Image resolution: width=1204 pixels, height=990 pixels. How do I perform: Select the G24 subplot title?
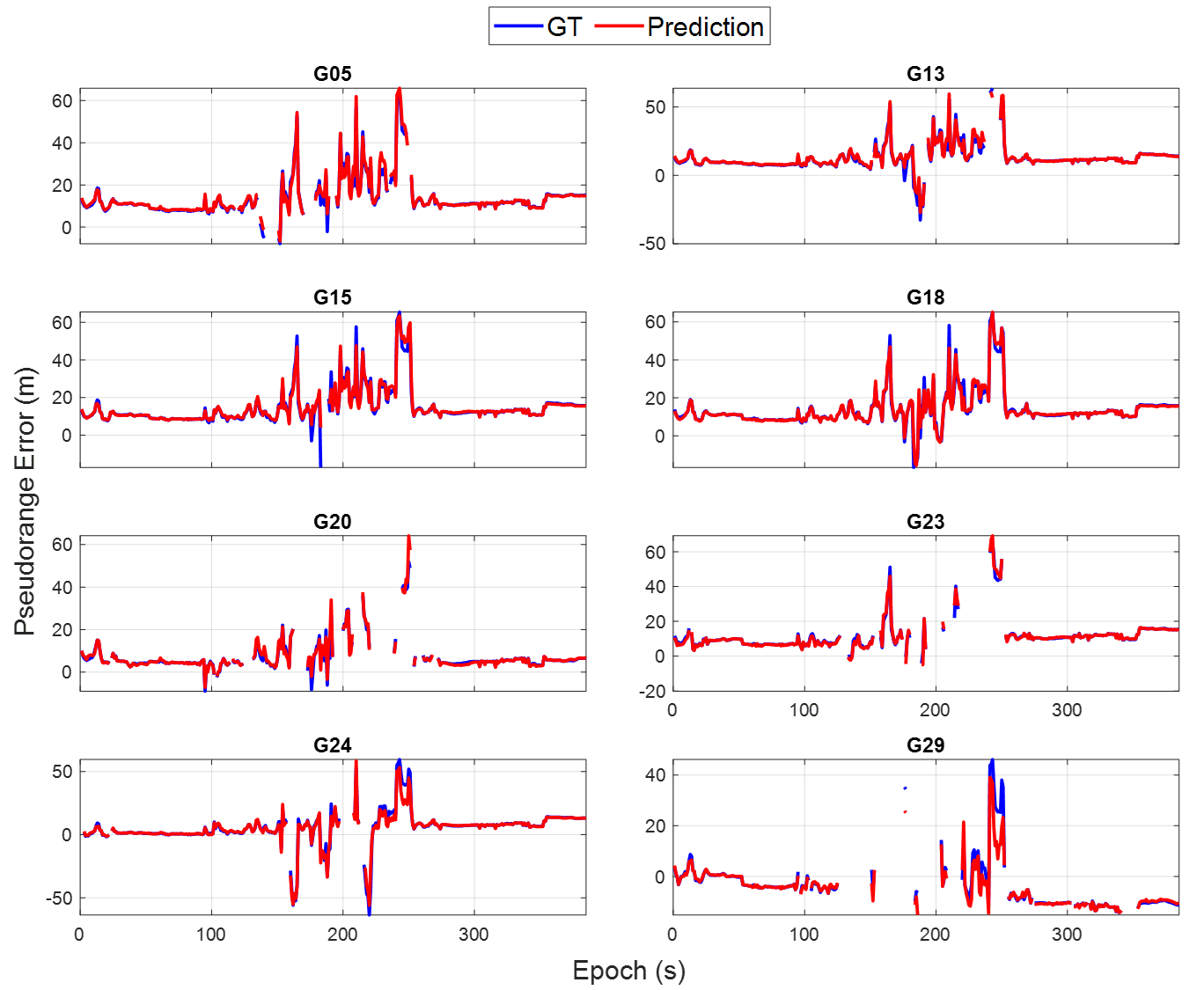(x=333, y=745)
